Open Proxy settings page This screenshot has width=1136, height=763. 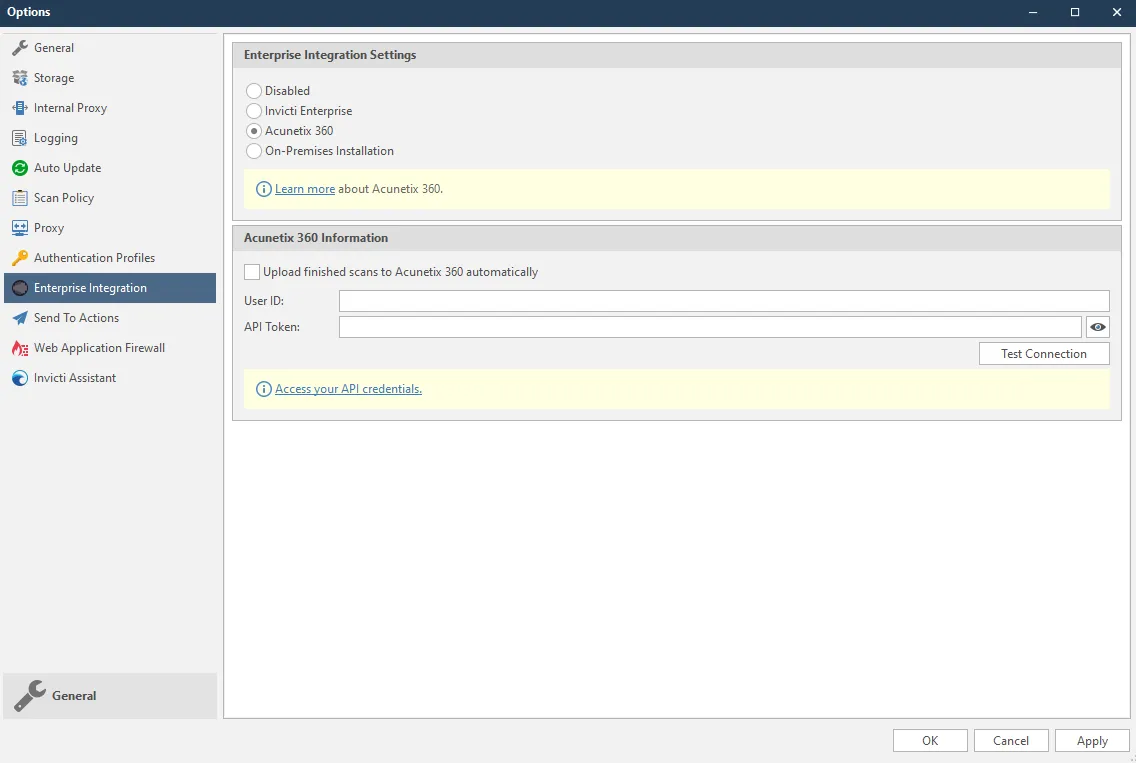pyautogui.click(x=110, y=228)
